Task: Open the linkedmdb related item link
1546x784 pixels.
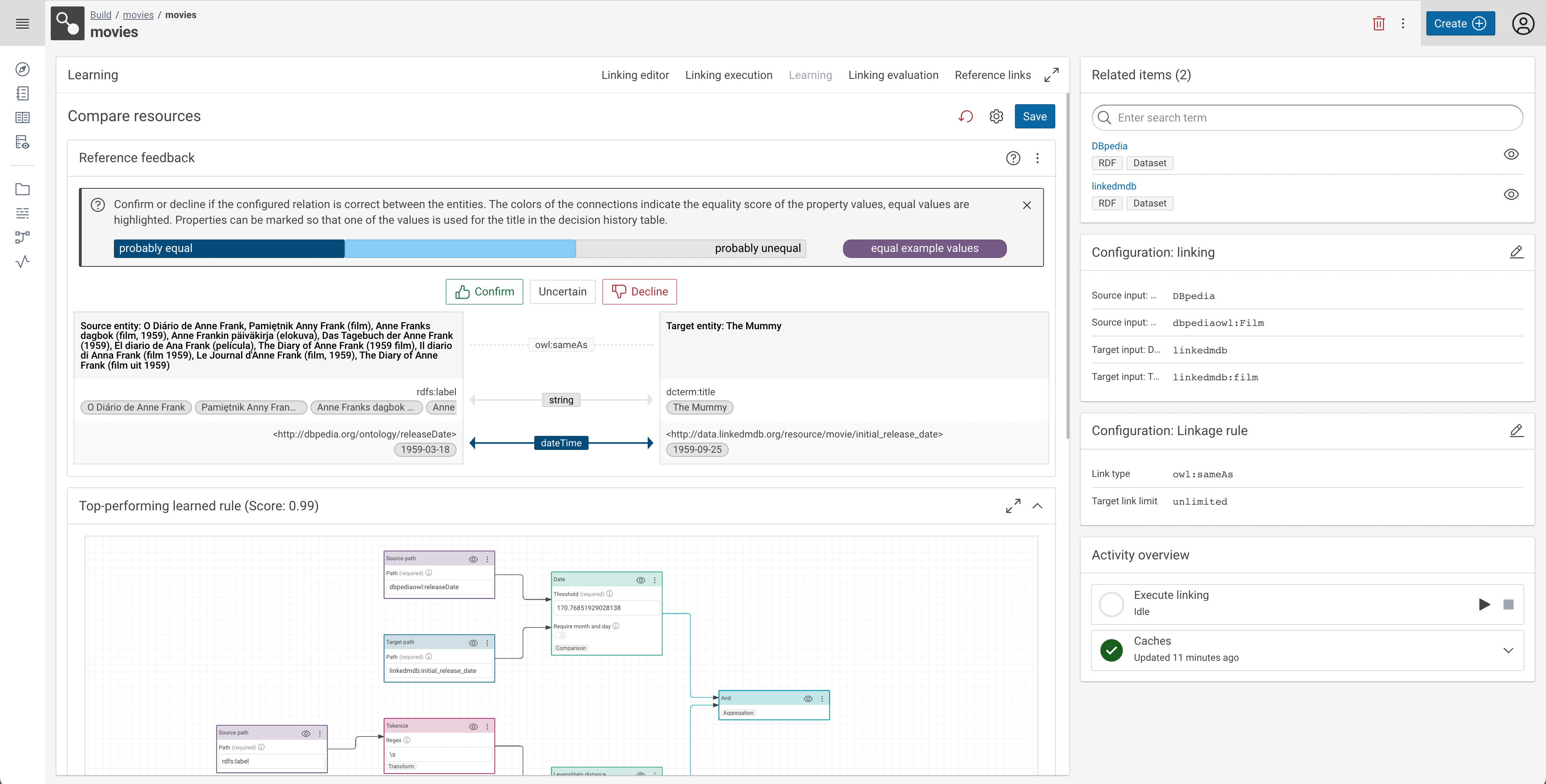Action: point(1114,186)
